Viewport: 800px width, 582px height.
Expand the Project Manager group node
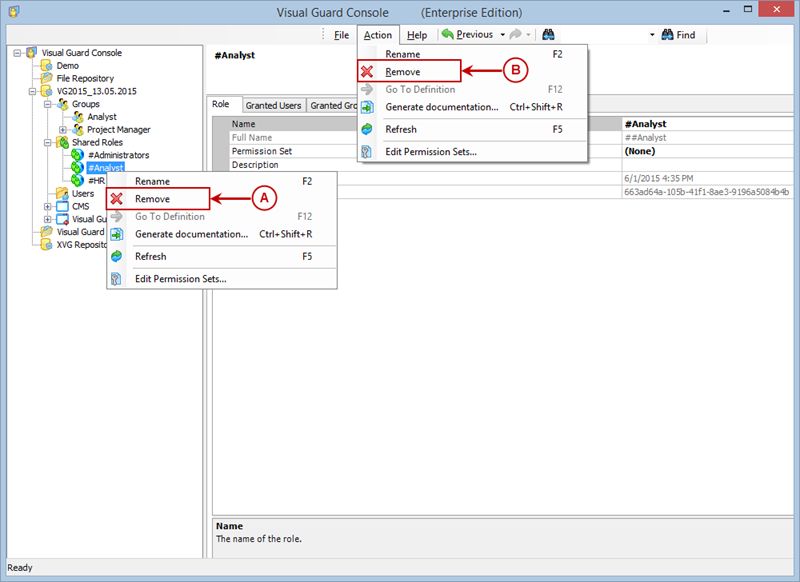(63, 130)
